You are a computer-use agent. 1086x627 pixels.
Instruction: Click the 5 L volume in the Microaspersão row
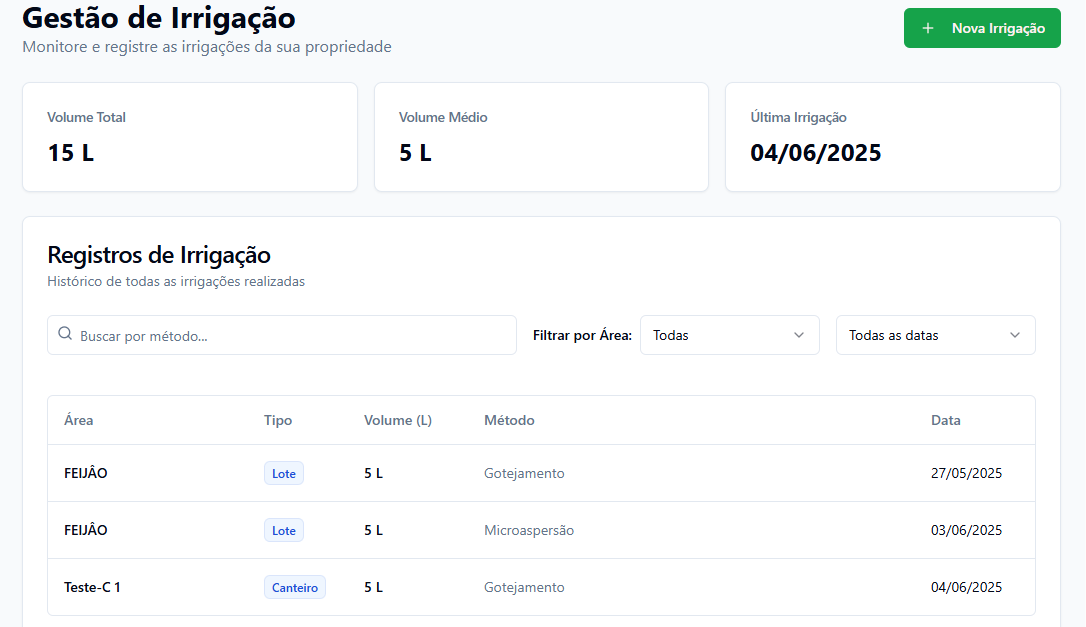(x=373, y=530)
